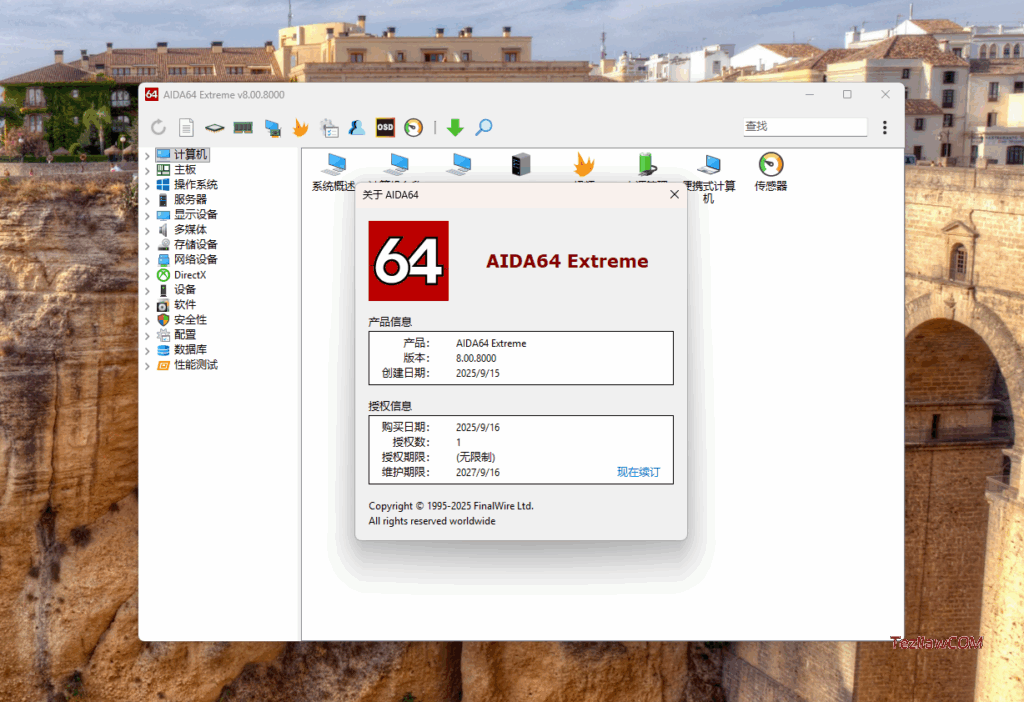This screenshot has width=1024, height=702.
Task: Open the orange flame icon in content pane
Action: coord(584,165)
